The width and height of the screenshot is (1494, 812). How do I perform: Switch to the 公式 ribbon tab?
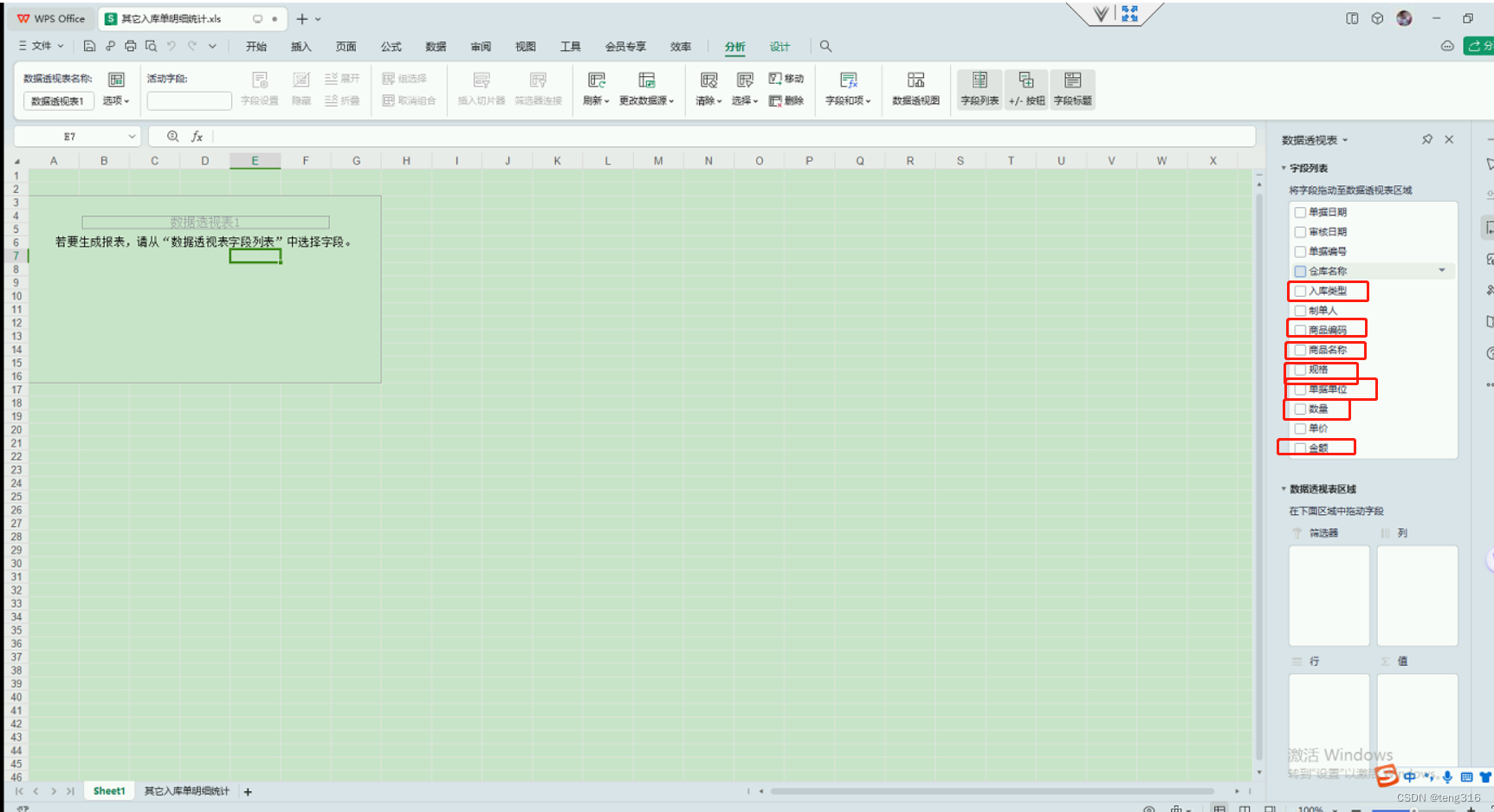391,47
